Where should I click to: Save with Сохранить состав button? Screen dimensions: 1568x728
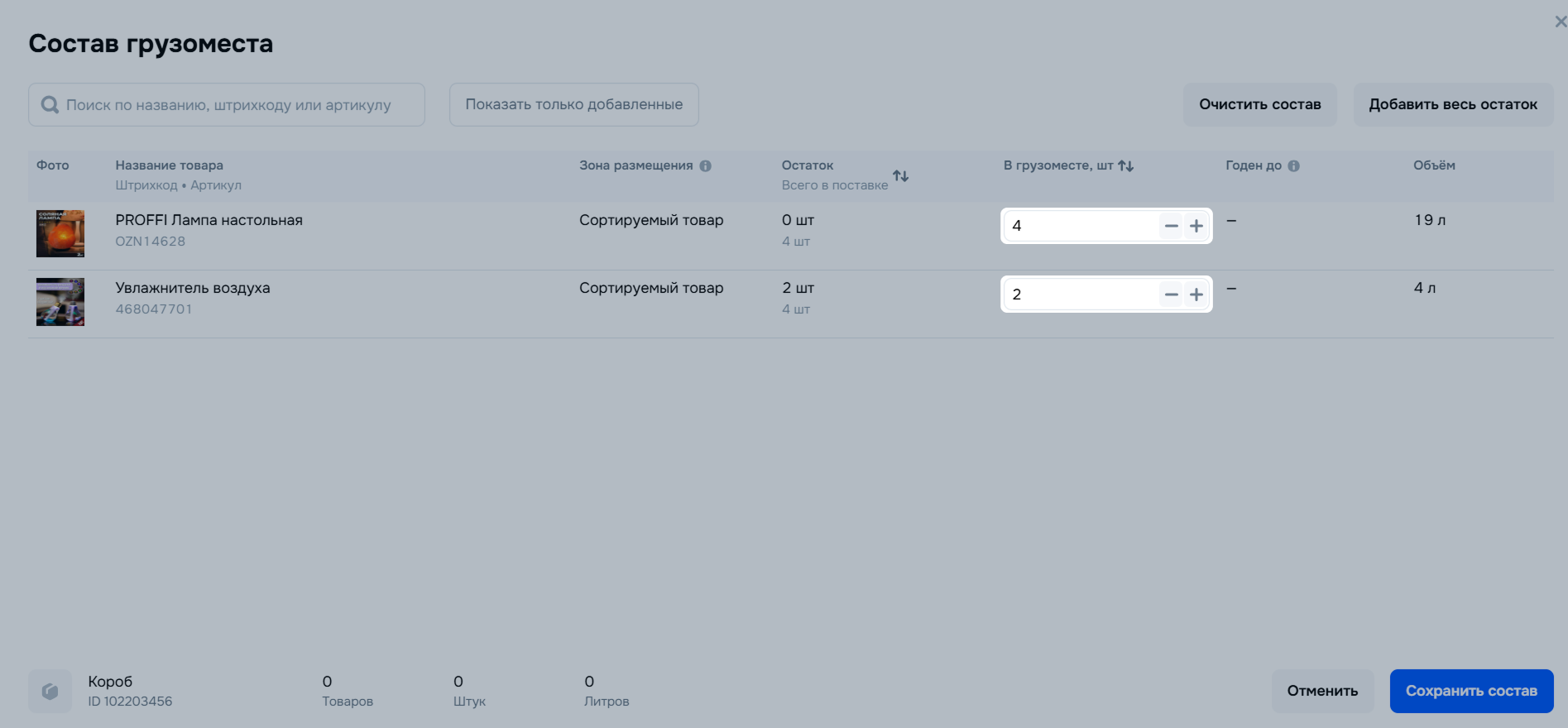coord(1471,691)
